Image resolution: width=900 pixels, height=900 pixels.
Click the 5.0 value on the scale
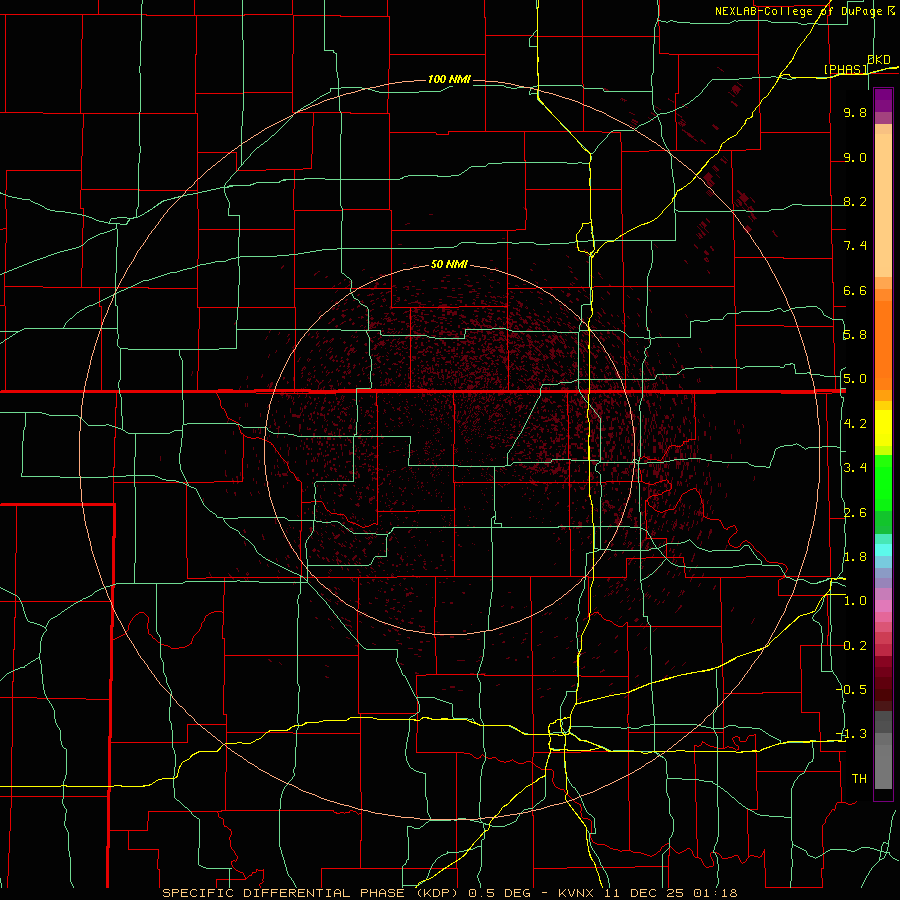click(x=855, y=379)
